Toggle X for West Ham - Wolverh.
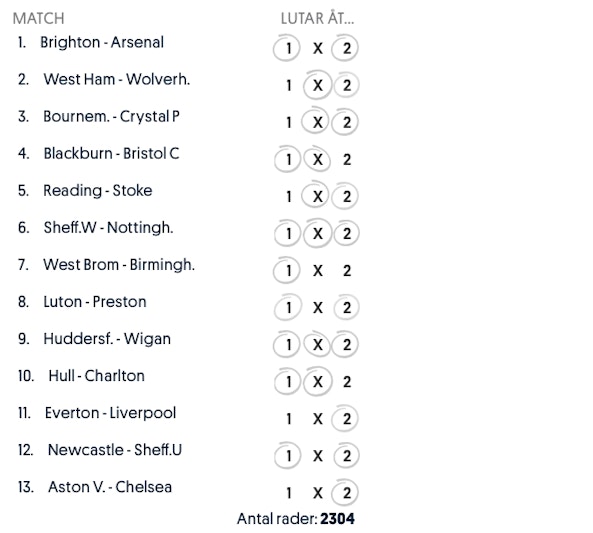The image size is (593, 533). pos(317,85)
